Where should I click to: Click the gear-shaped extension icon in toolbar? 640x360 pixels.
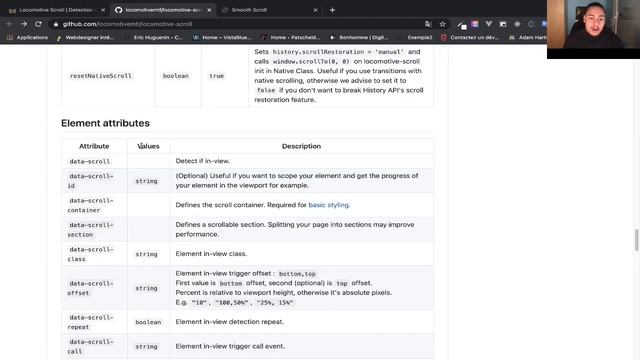coord(517,24)
